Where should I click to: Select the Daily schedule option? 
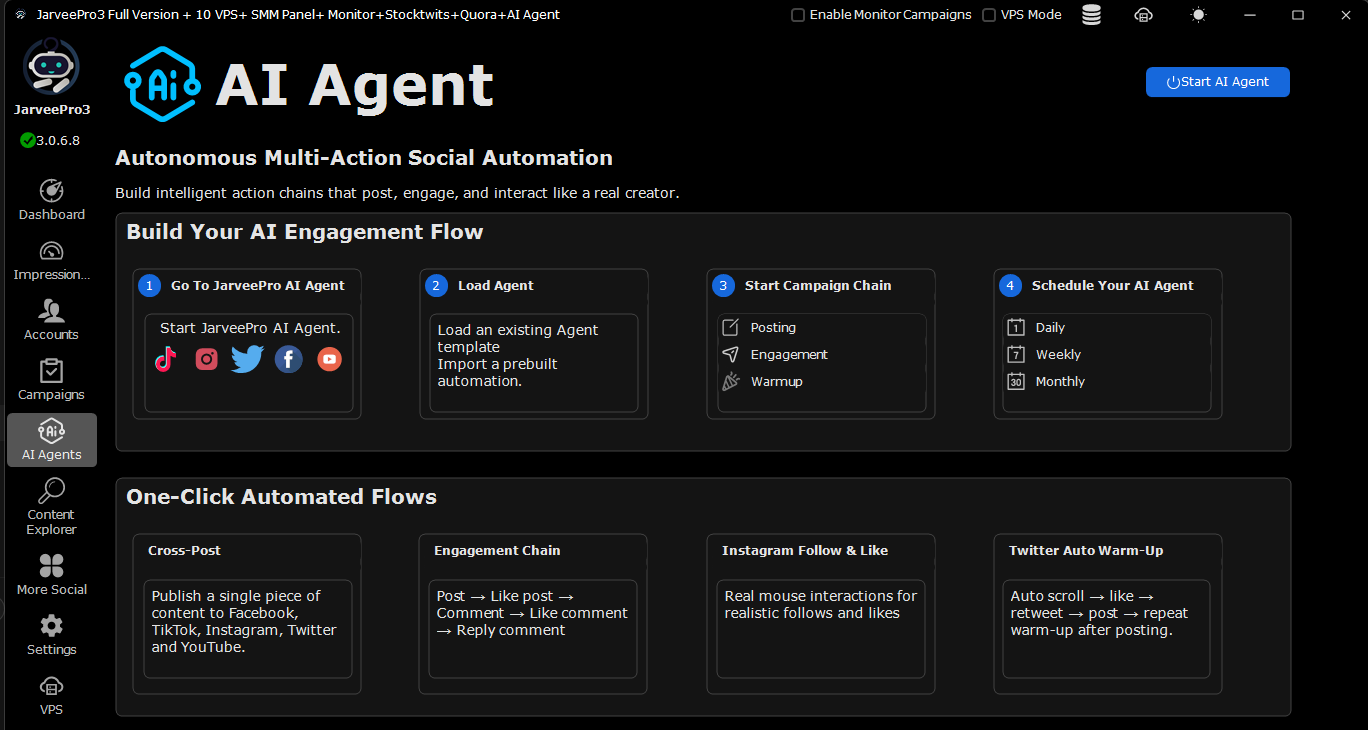pos(1049,327)
